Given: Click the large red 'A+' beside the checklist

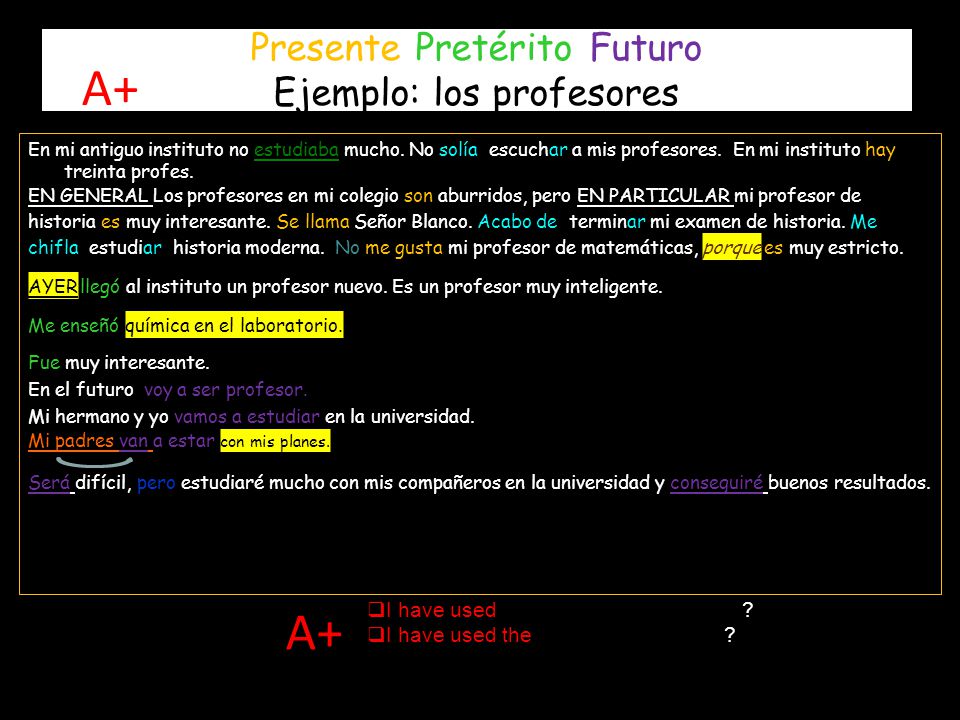Looking at the screenshot, I should tap(314, 632).
